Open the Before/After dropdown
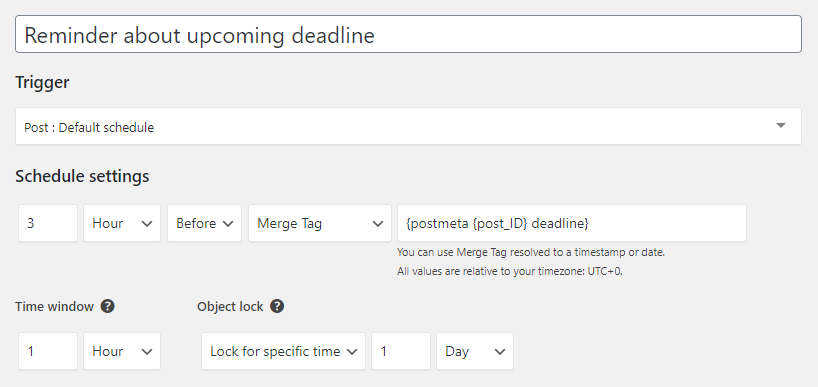818x387 pixels. pos(204,223)
